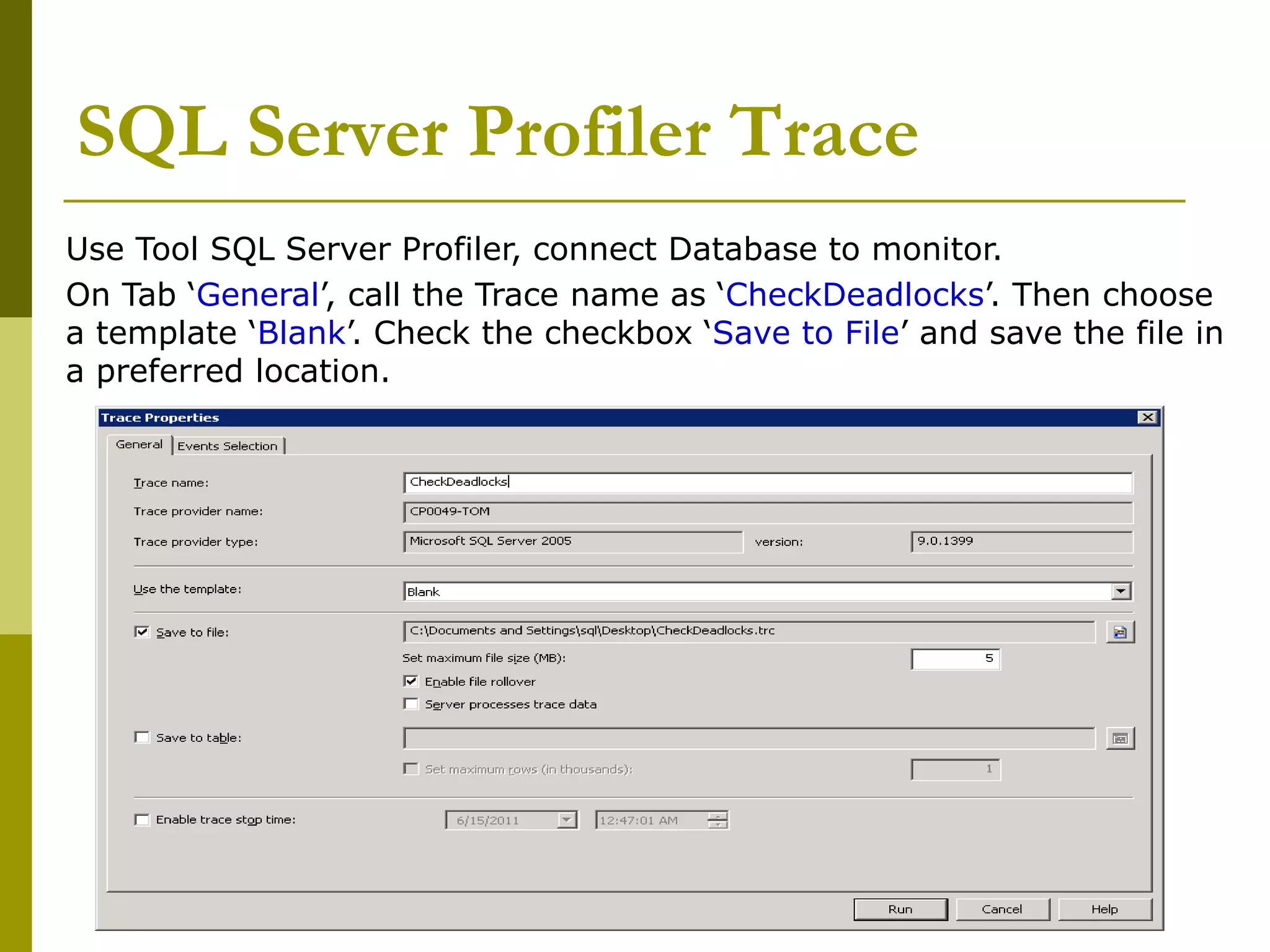Image resolution: width=1270 pixels, height=952 pixels.
Task: Click the Save to table text field
Action: [749, 738]
